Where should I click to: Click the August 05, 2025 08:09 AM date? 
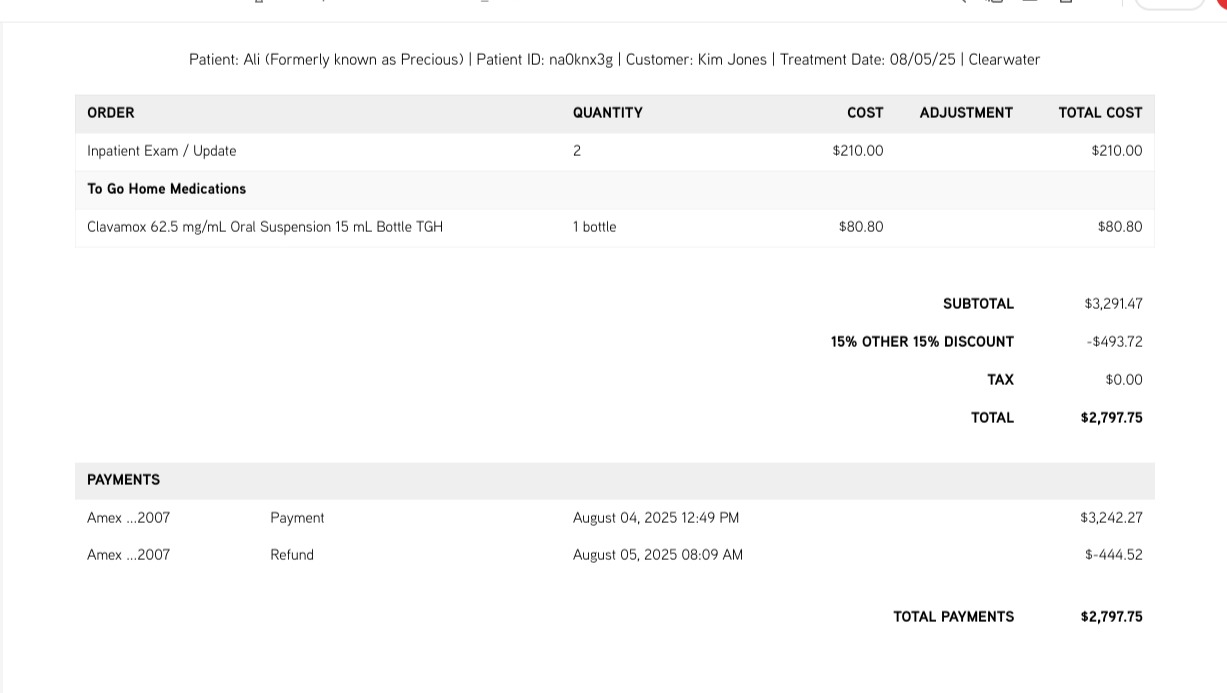(x=657, y=555)
